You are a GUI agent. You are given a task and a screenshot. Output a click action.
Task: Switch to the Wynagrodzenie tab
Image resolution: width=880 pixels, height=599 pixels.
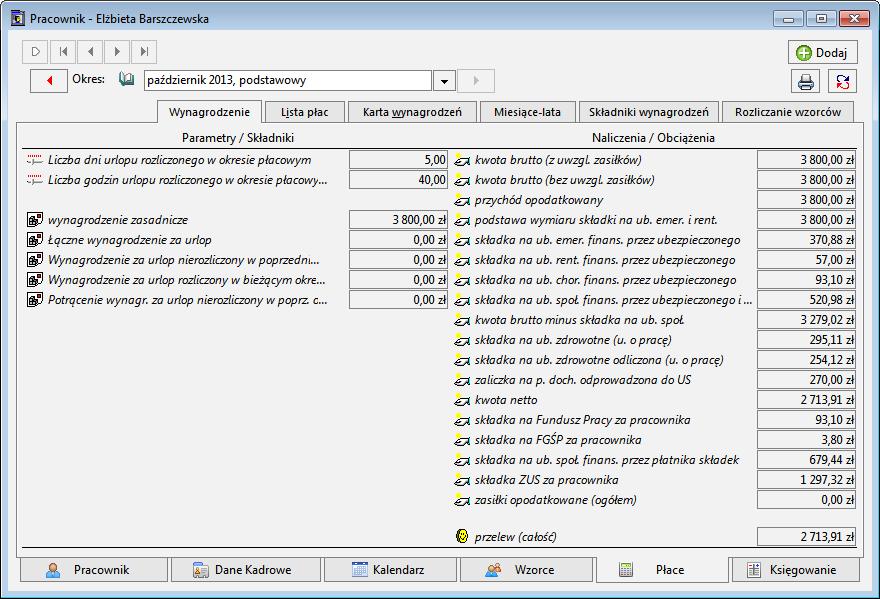tap(209, 112)
